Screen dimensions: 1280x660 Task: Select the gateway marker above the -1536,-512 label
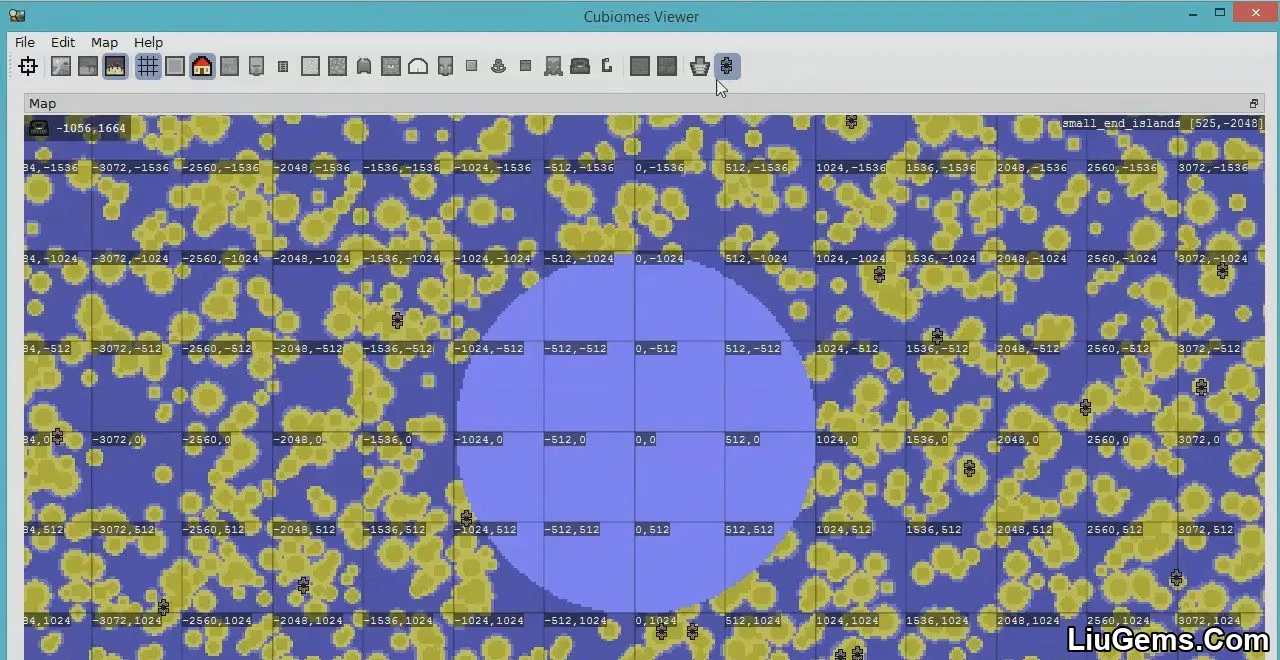(x=397, y=321)
